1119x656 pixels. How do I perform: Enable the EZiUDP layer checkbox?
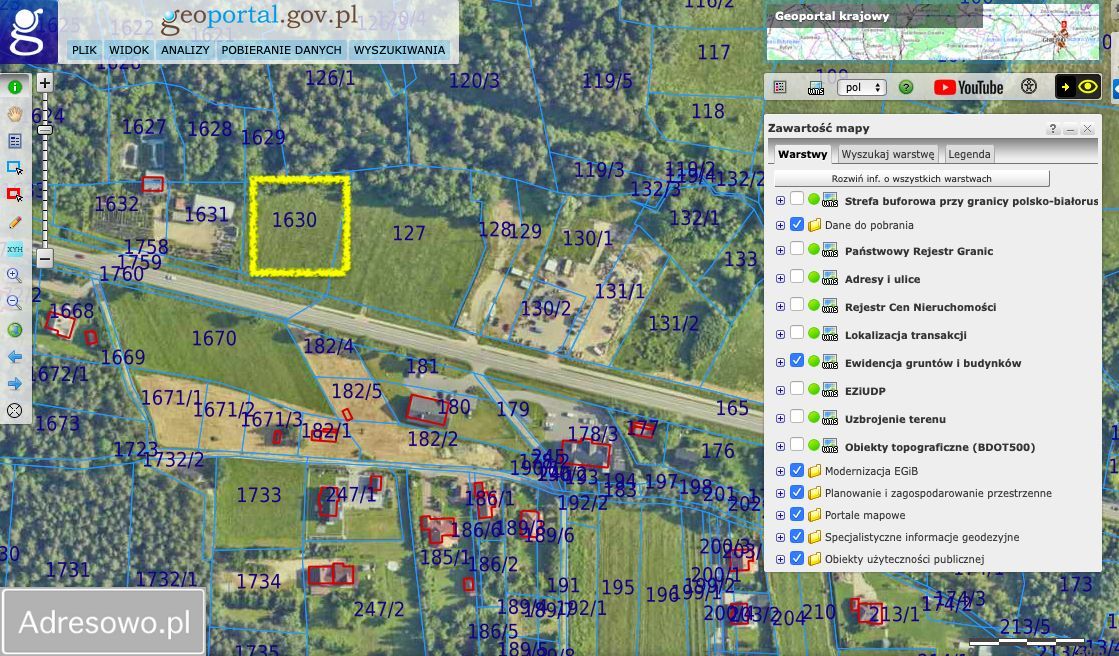pos(797,389)
